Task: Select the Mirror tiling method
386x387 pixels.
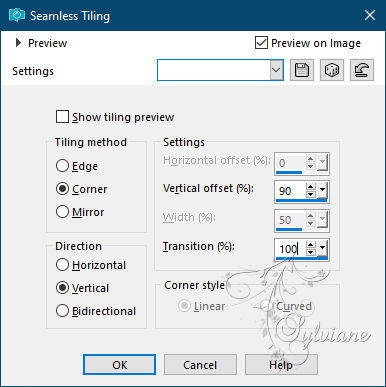Action: pyautogui.click(x=62, y=212)
